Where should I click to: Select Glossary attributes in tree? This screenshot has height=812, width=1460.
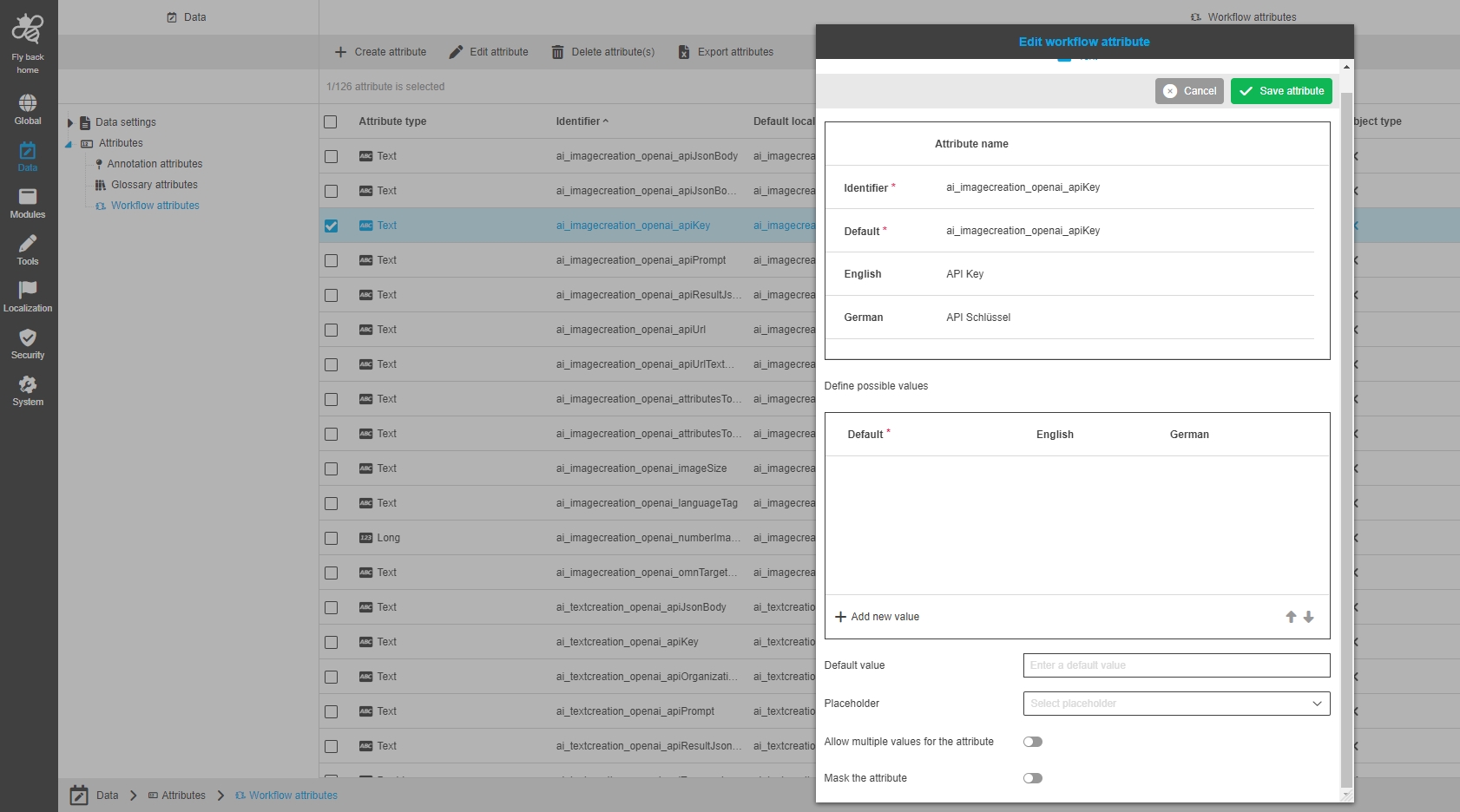click(x=154, y=185)
